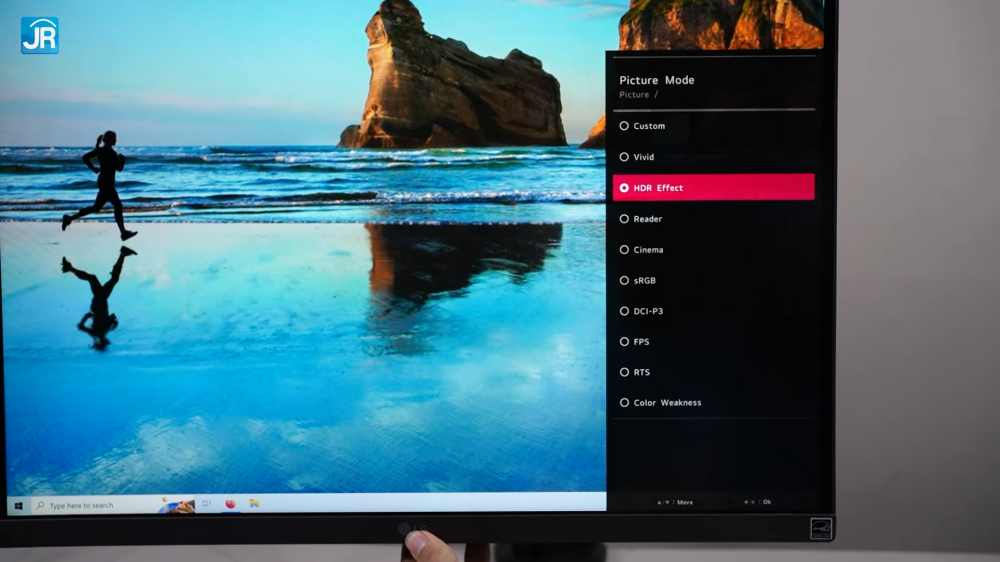Click the Move hint in OSD footer
The height and width of the screenshot is (562, 1000).
(675, 502)
